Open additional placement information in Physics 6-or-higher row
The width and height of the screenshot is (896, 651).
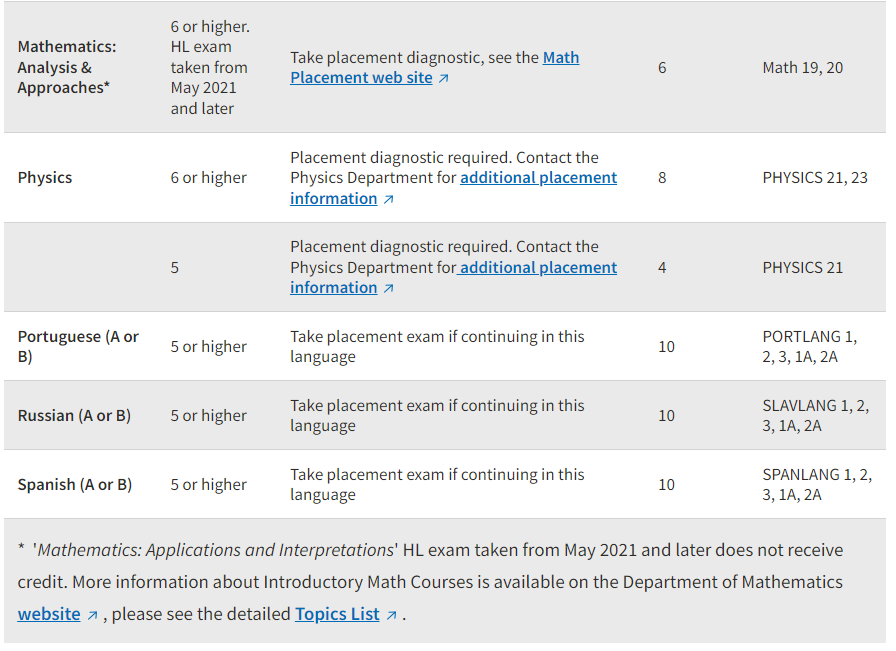click(x=453, y=189)
